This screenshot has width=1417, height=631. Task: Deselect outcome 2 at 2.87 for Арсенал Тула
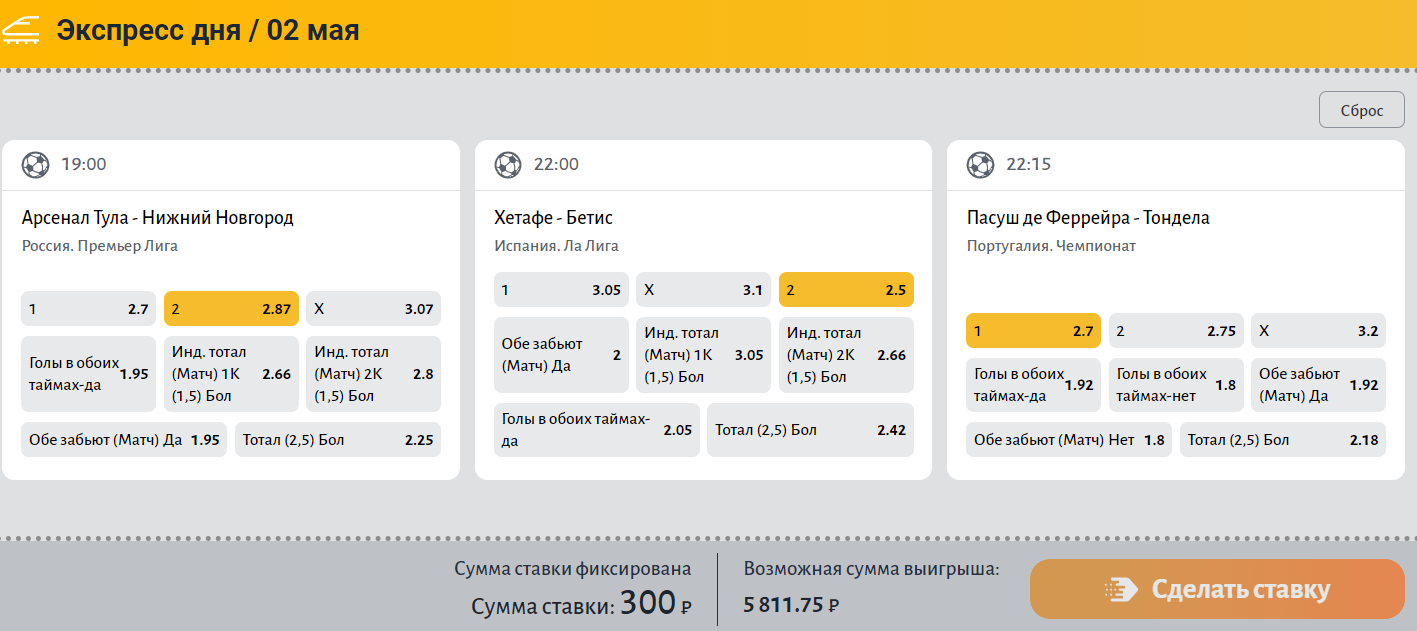(231, 309)
